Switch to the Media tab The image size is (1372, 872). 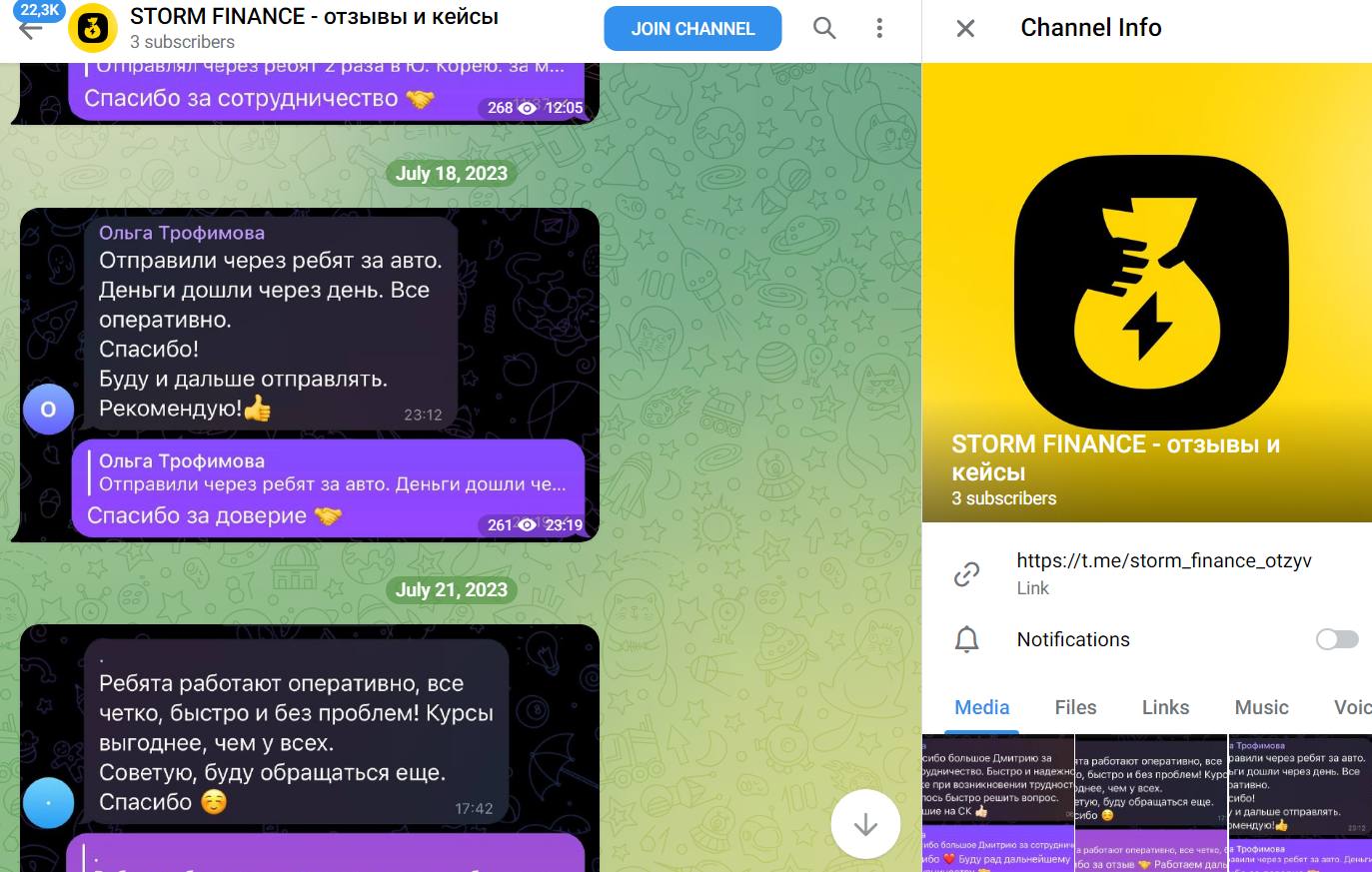pyautogui.click(x=982, y=707)
